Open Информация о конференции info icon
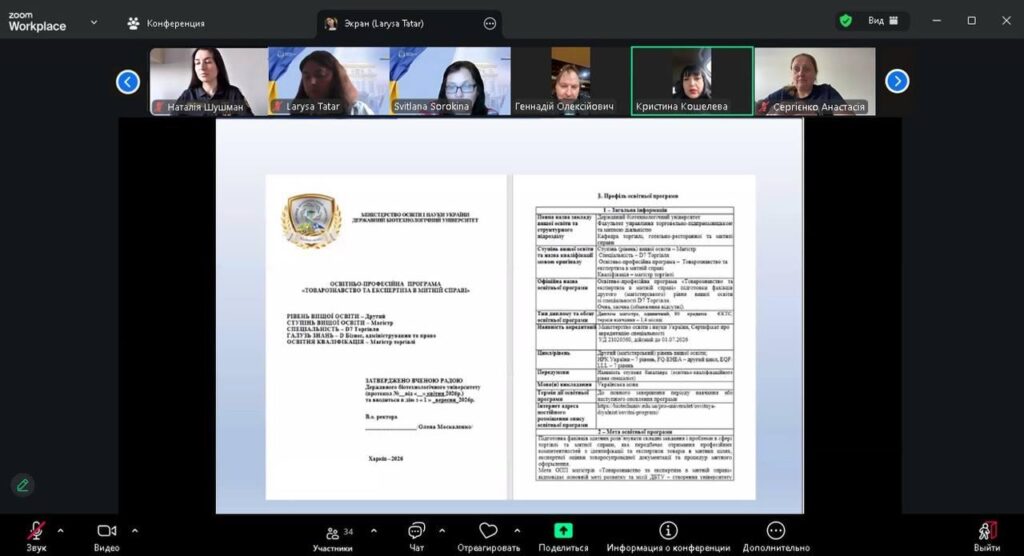This screenshot has height=556, width=1024. 668,531
